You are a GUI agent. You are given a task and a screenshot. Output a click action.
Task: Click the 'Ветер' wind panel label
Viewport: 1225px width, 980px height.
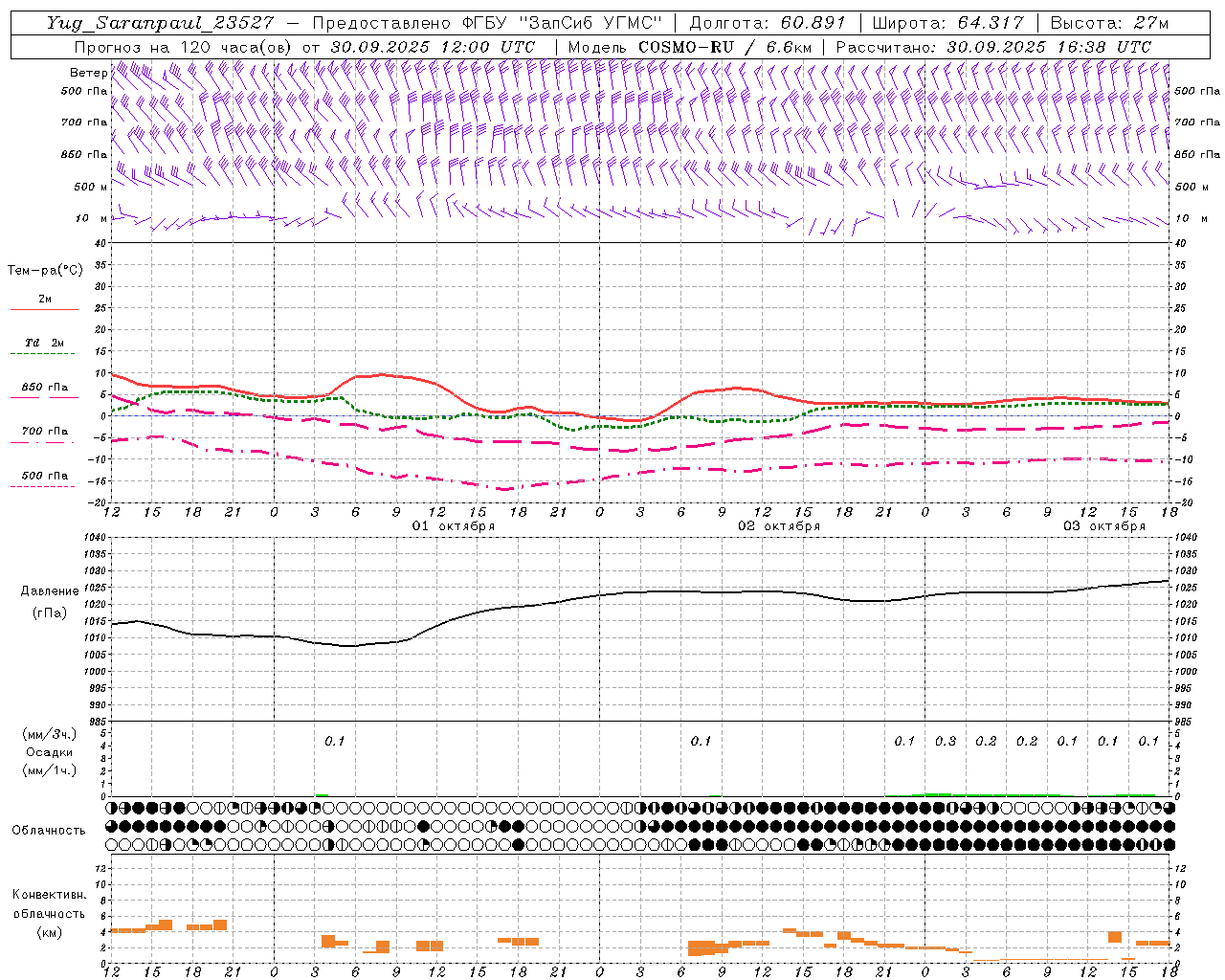(x=88, y=73)
